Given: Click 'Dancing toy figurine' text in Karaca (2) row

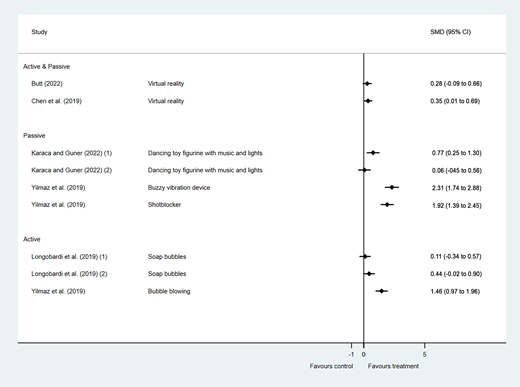Looking at the screenshot, I should 205,170.
